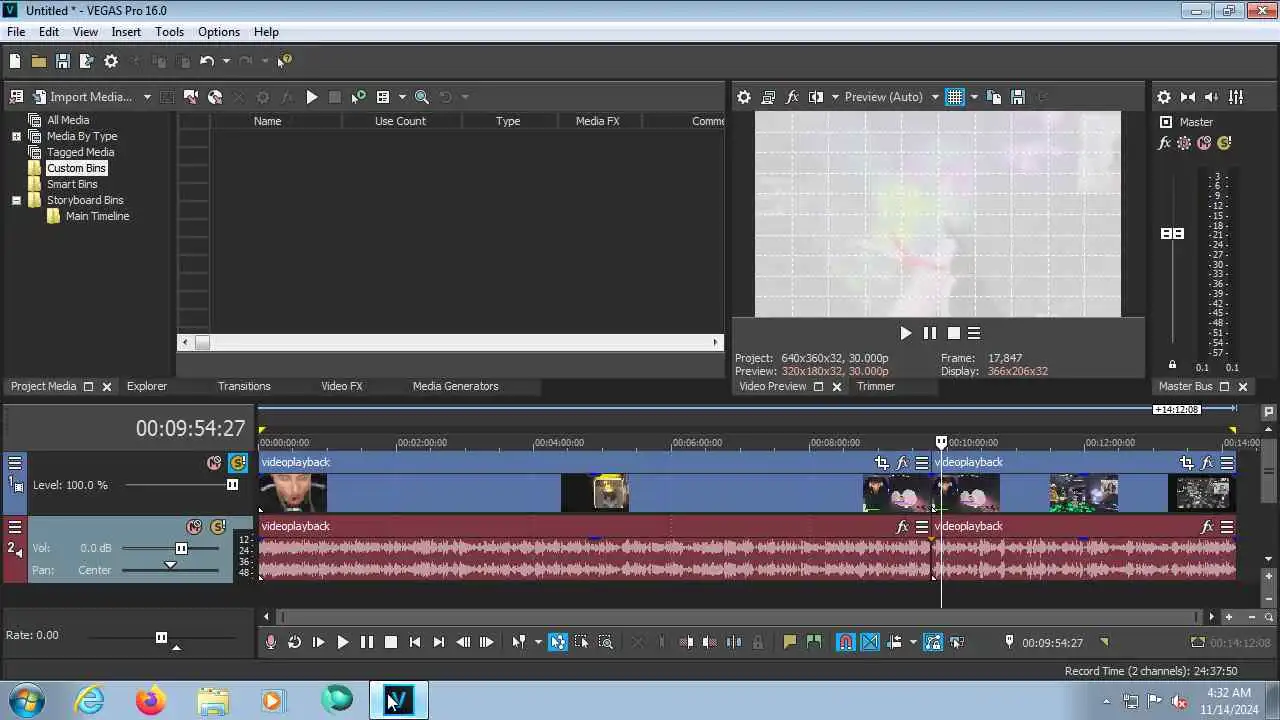Screen dimensions: 1280x720
Task: Solo the audio track 2
Action: coord(218,527)
